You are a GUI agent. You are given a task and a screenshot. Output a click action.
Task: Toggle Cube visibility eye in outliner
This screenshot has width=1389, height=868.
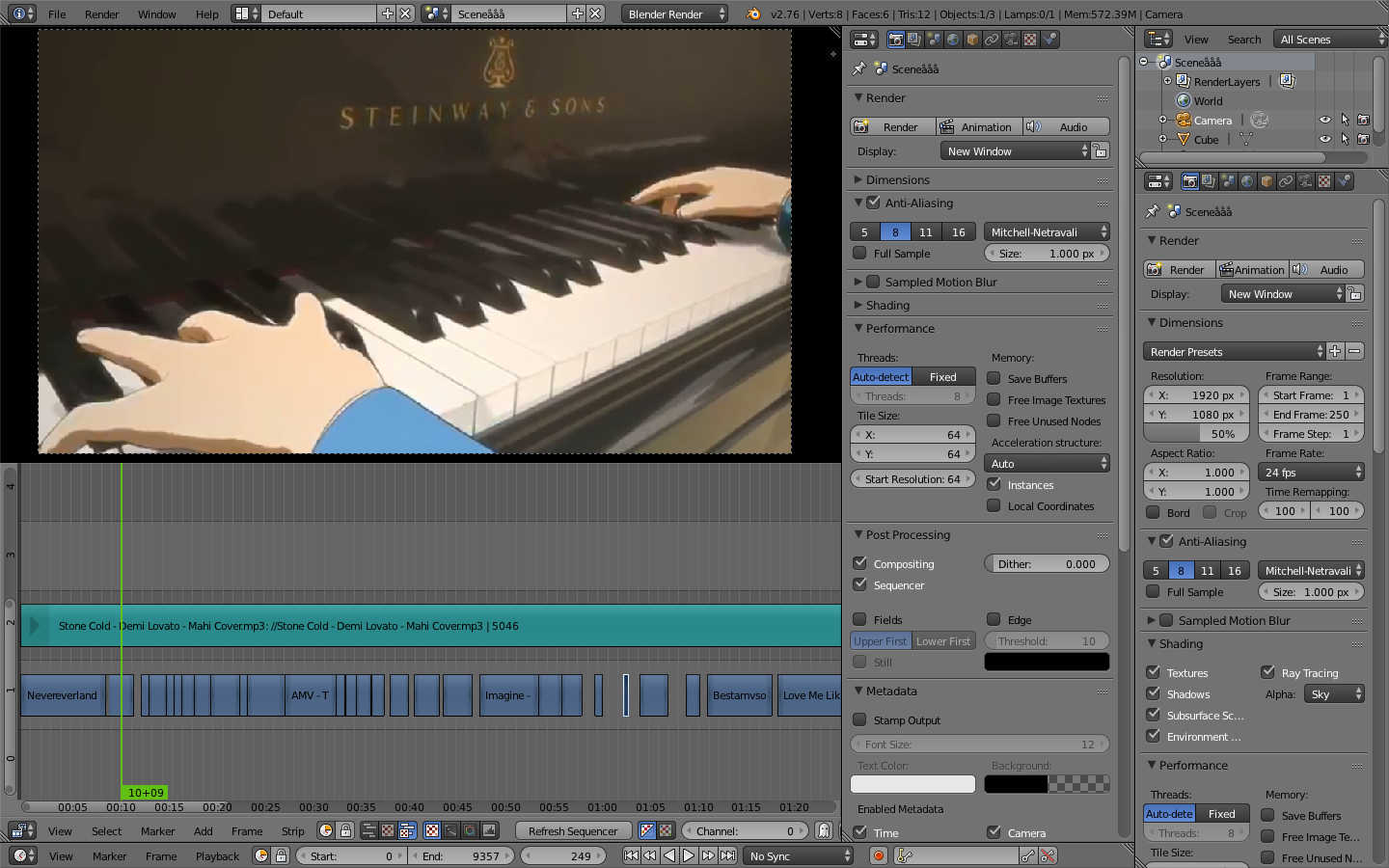point(1325,139)
